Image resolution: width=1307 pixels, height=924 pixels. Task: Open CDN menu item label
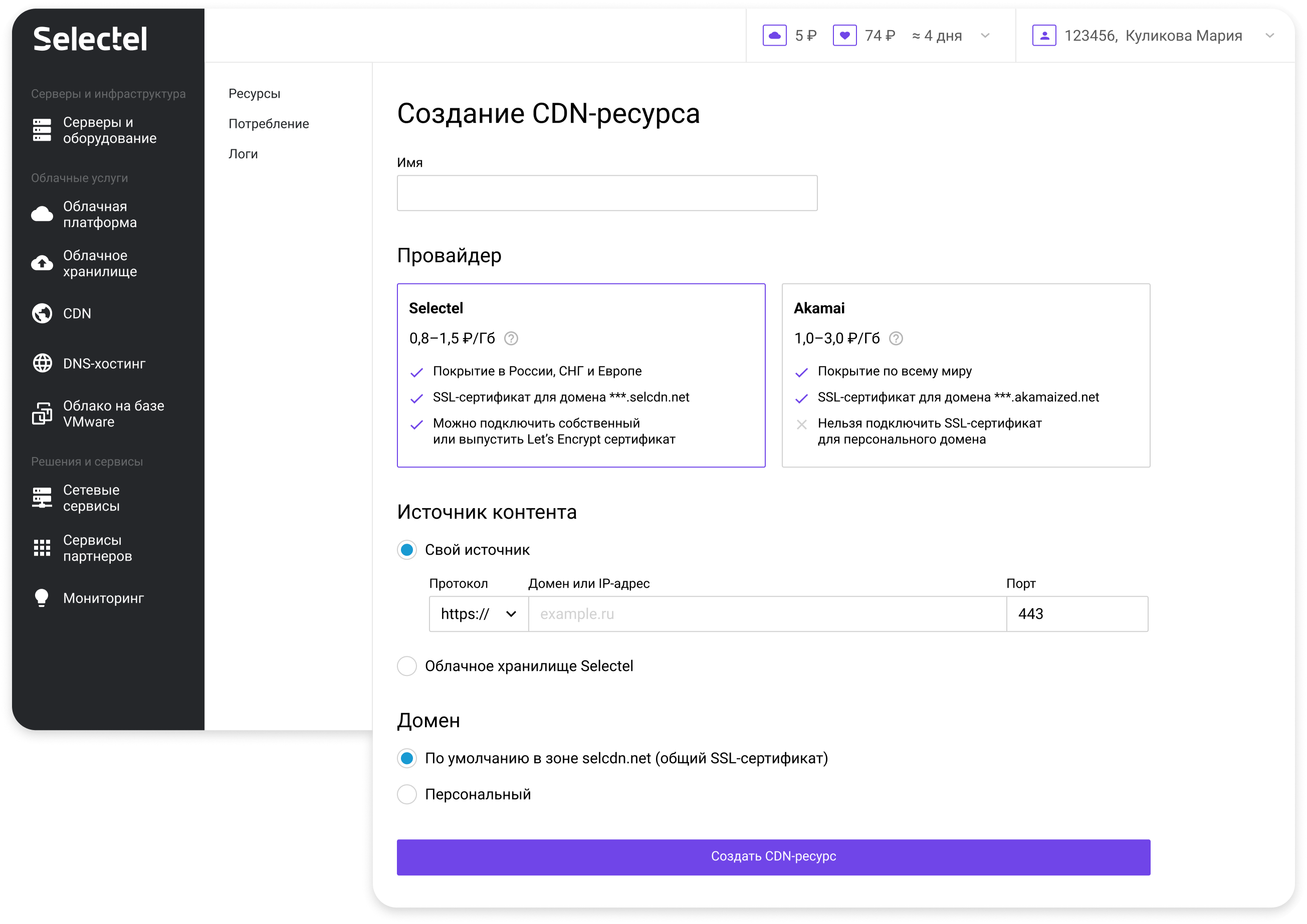click(x=77, y=313)
